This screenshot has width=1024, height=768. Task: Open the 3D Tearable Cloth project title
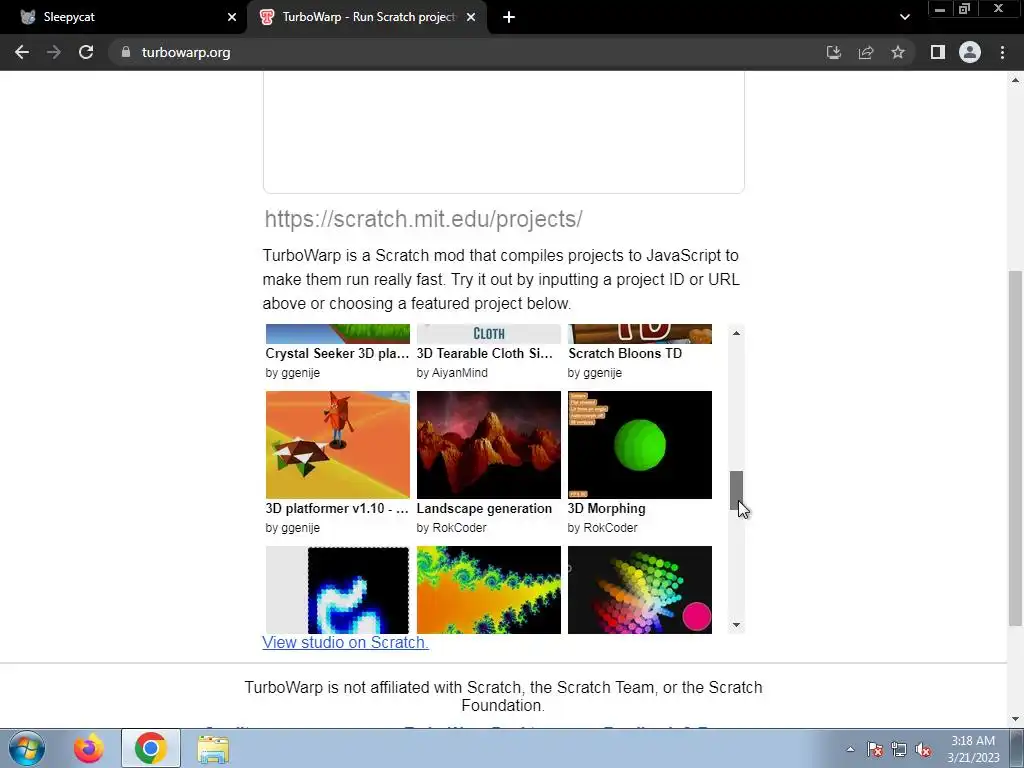pos(485,353)
